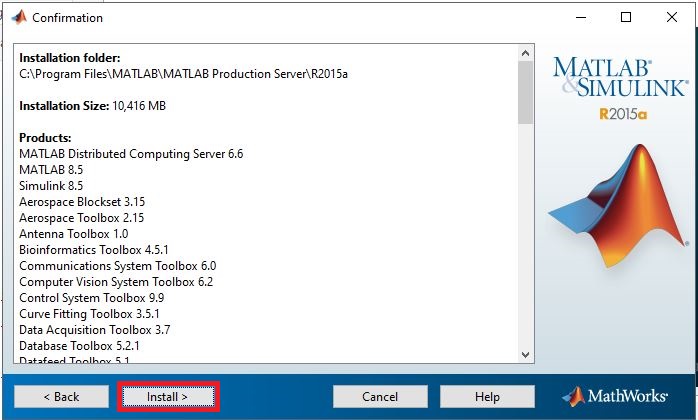Close the Confirmation window

point(672,17)
